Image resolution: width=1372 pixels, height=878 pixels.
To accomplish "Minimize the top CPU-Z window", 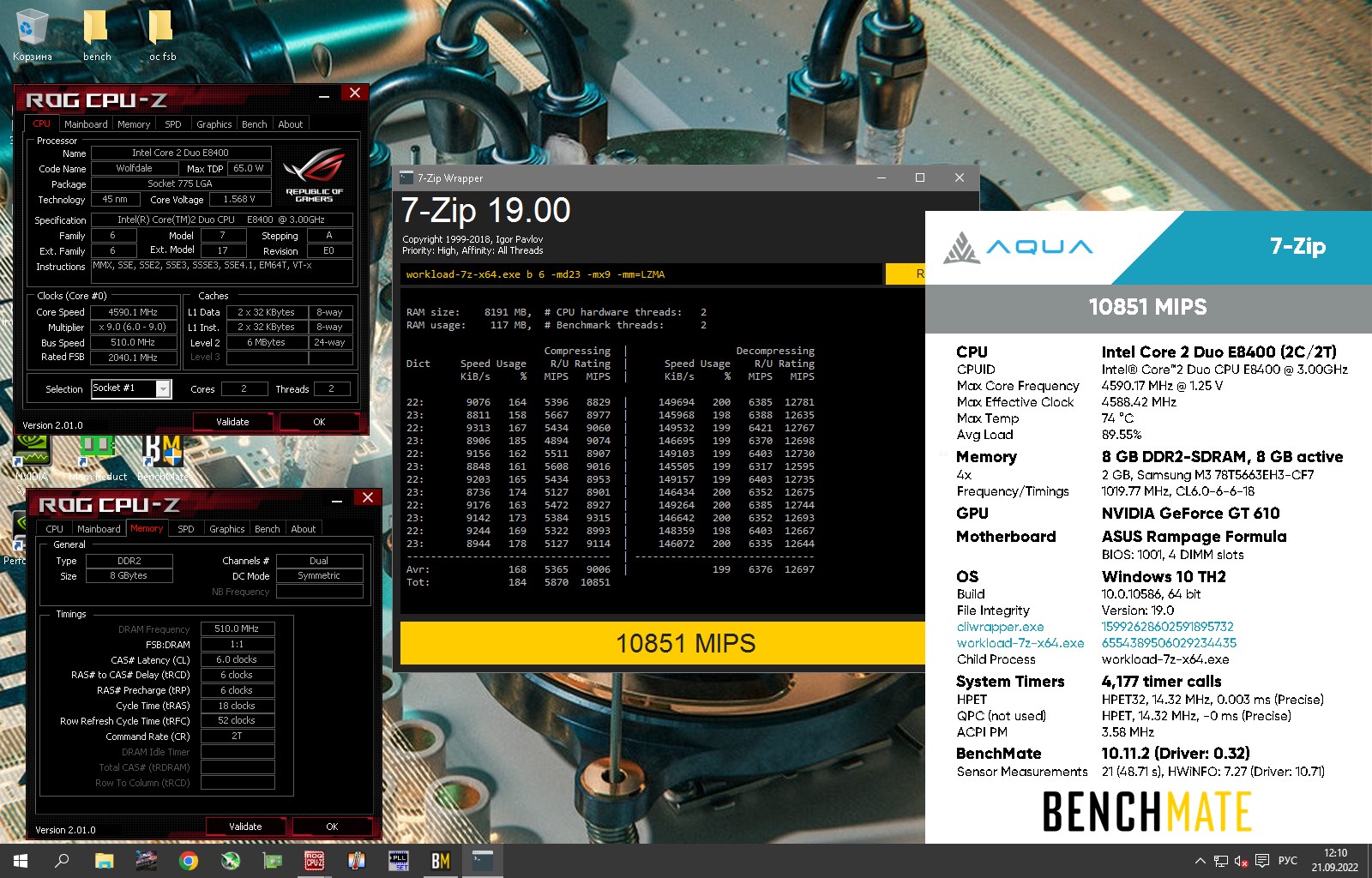I will coord(324,94).
